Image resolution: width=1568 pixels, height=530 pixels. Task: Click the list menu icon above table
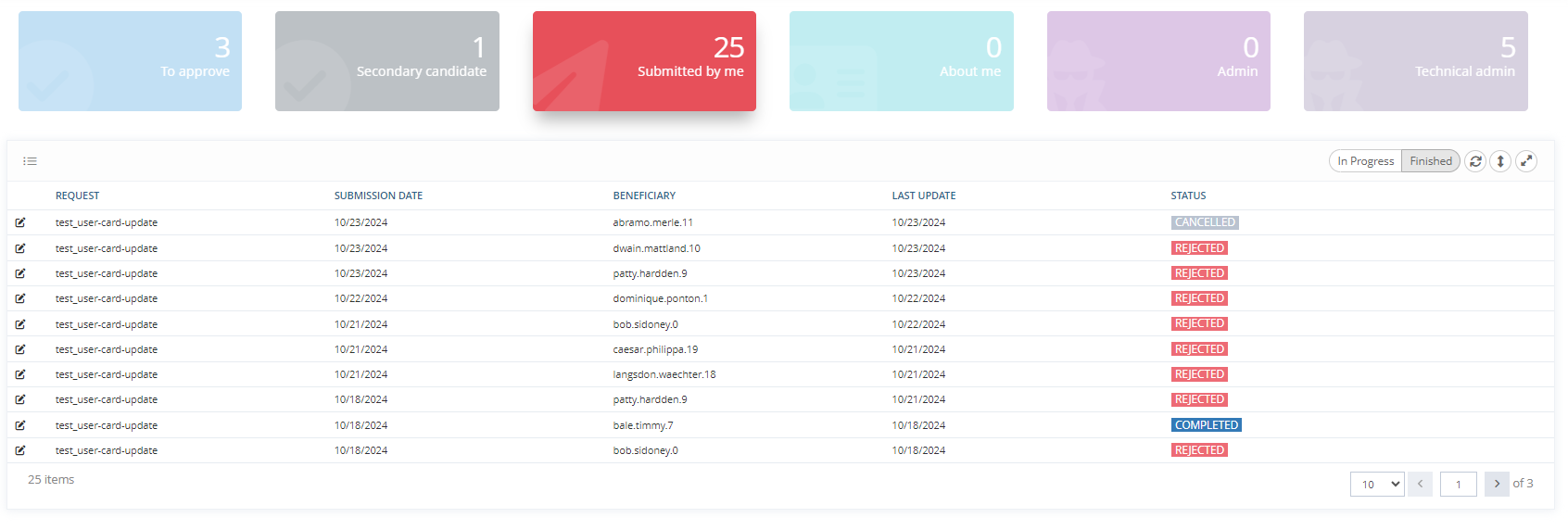point(31,161)
